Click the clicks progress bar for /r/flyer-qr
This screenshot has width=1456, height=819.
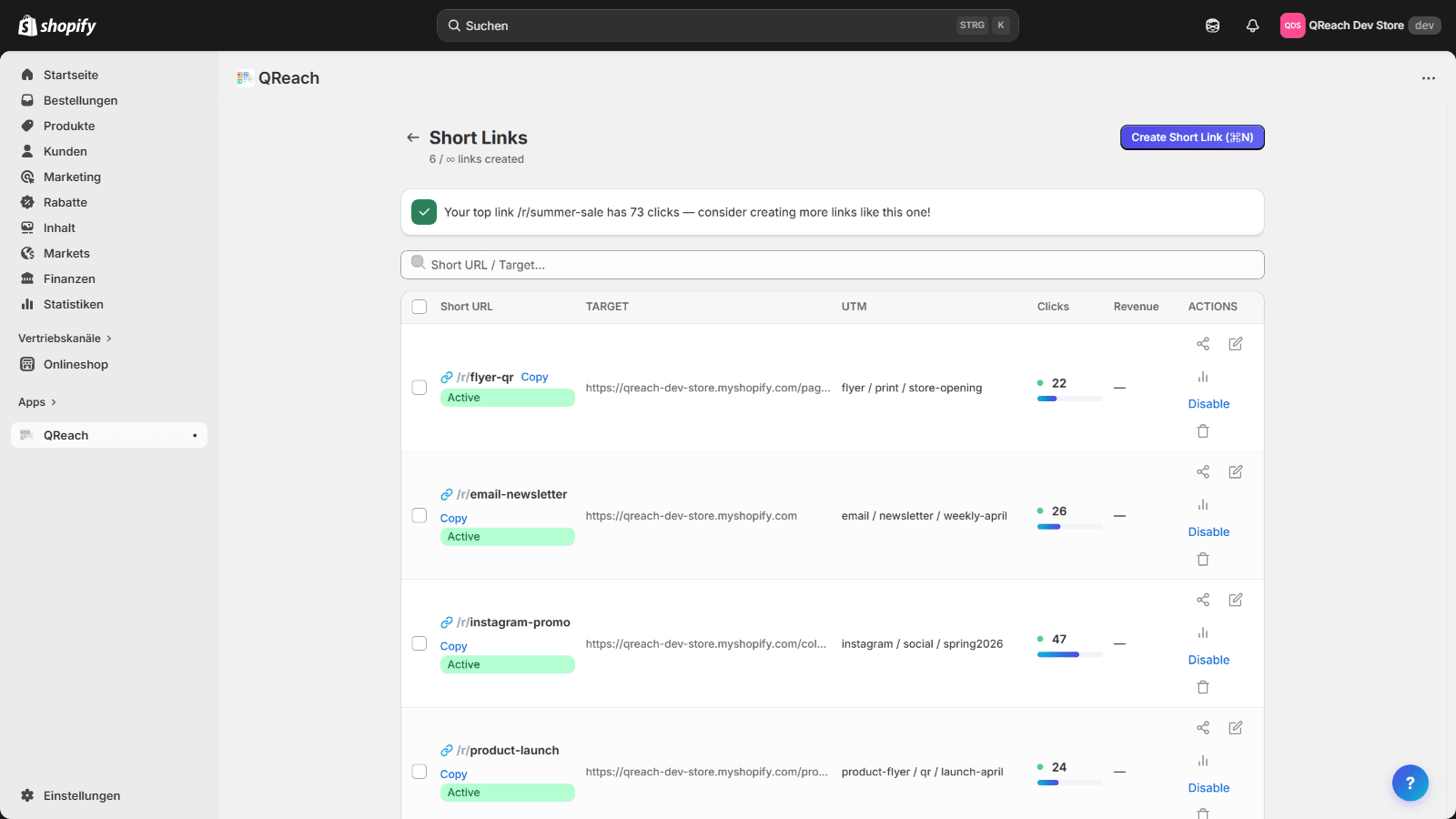[x=1067, y=398]
